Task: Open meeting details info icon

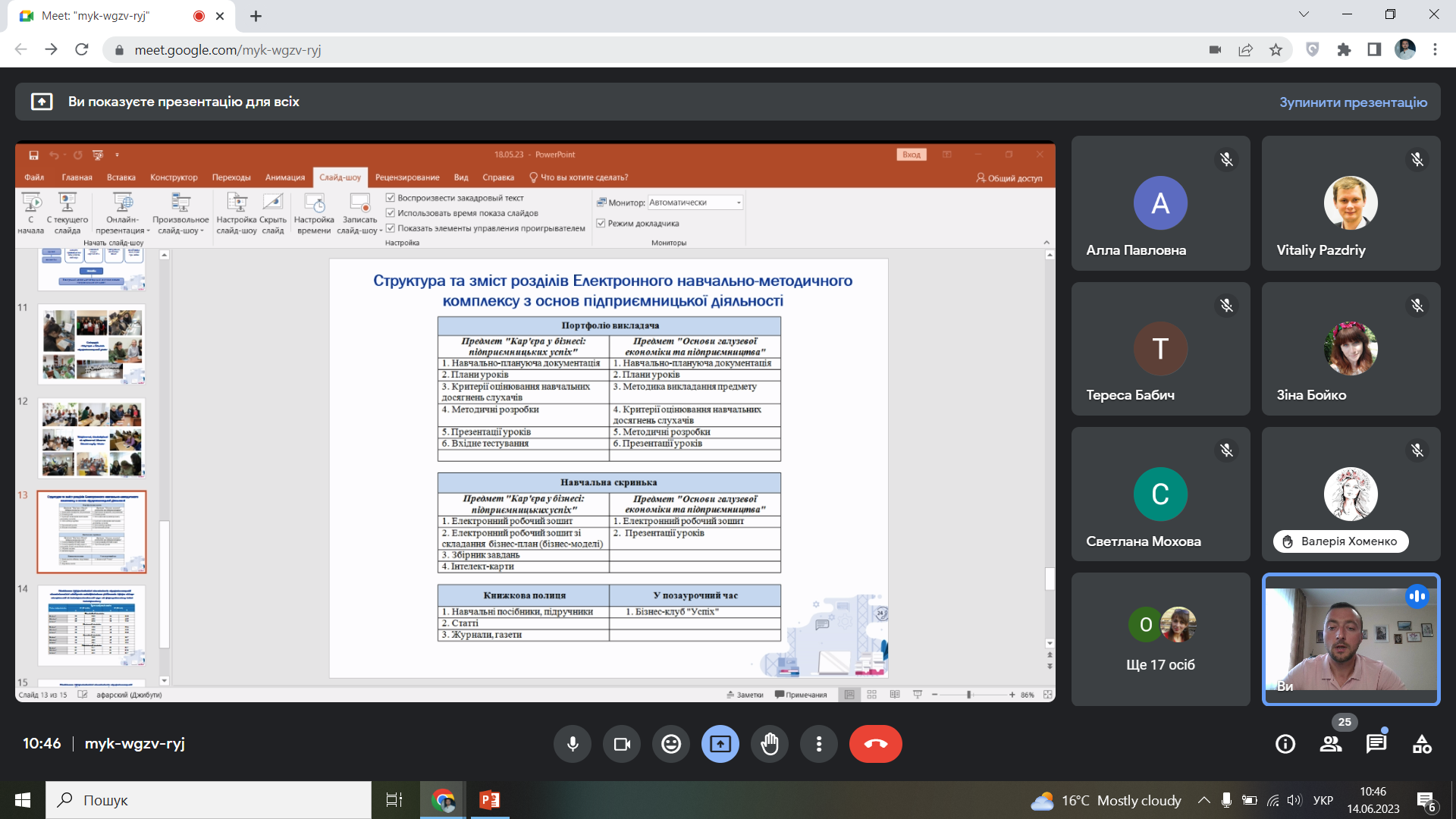Action: click(1285, 744)
